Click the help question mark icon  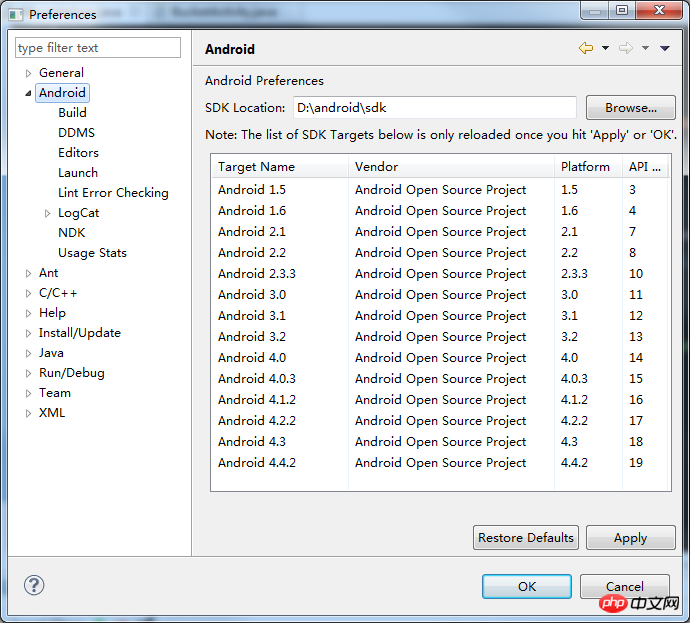[x=34, y=585]
